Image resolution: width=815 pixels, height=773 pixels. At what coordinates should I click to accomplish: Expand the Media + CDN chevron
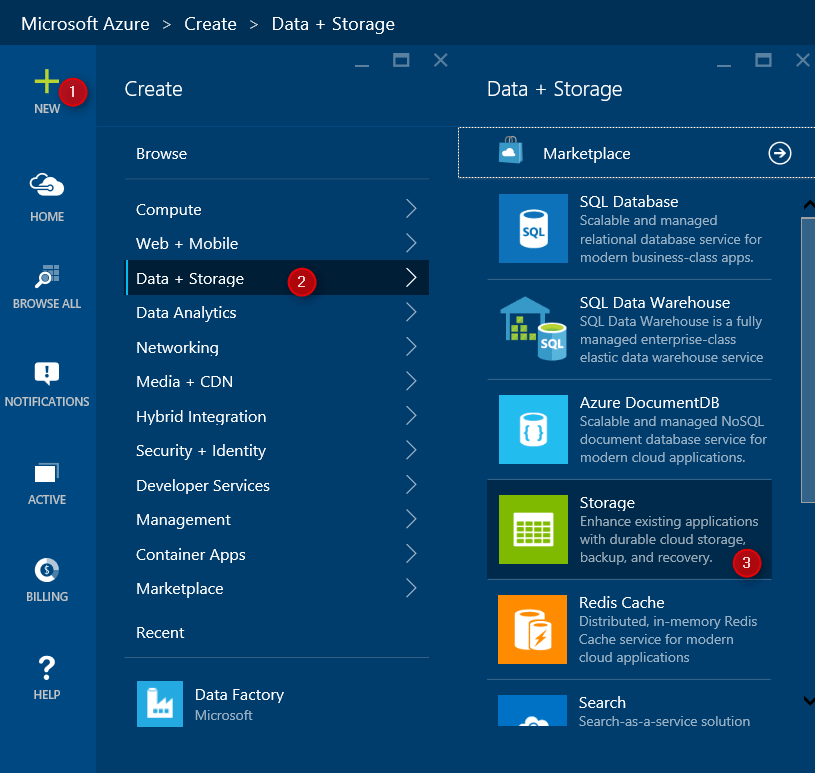(x=411, y=381)
